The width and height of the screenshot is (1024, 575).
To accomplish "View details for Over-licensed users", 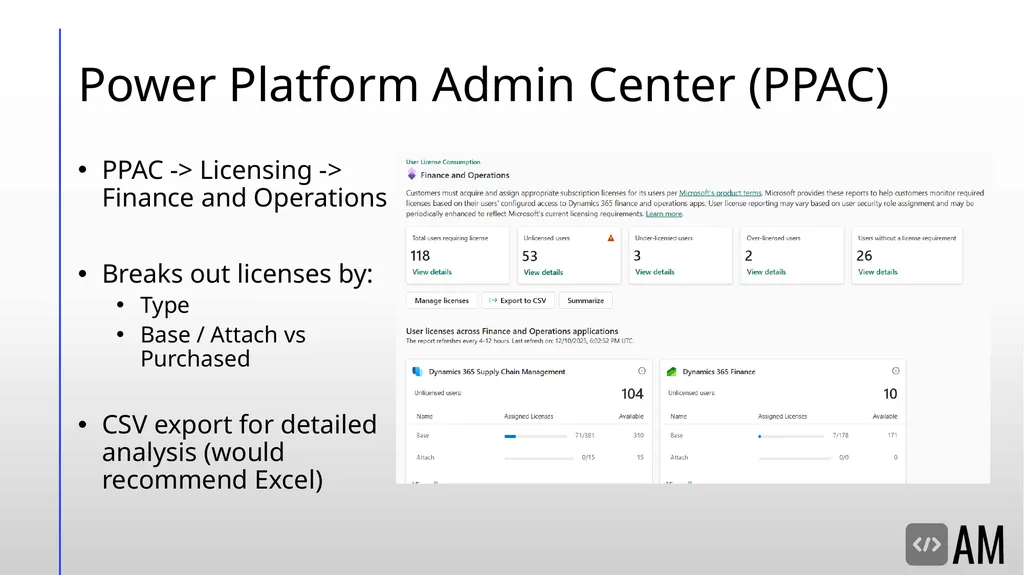I will point(766,272).
